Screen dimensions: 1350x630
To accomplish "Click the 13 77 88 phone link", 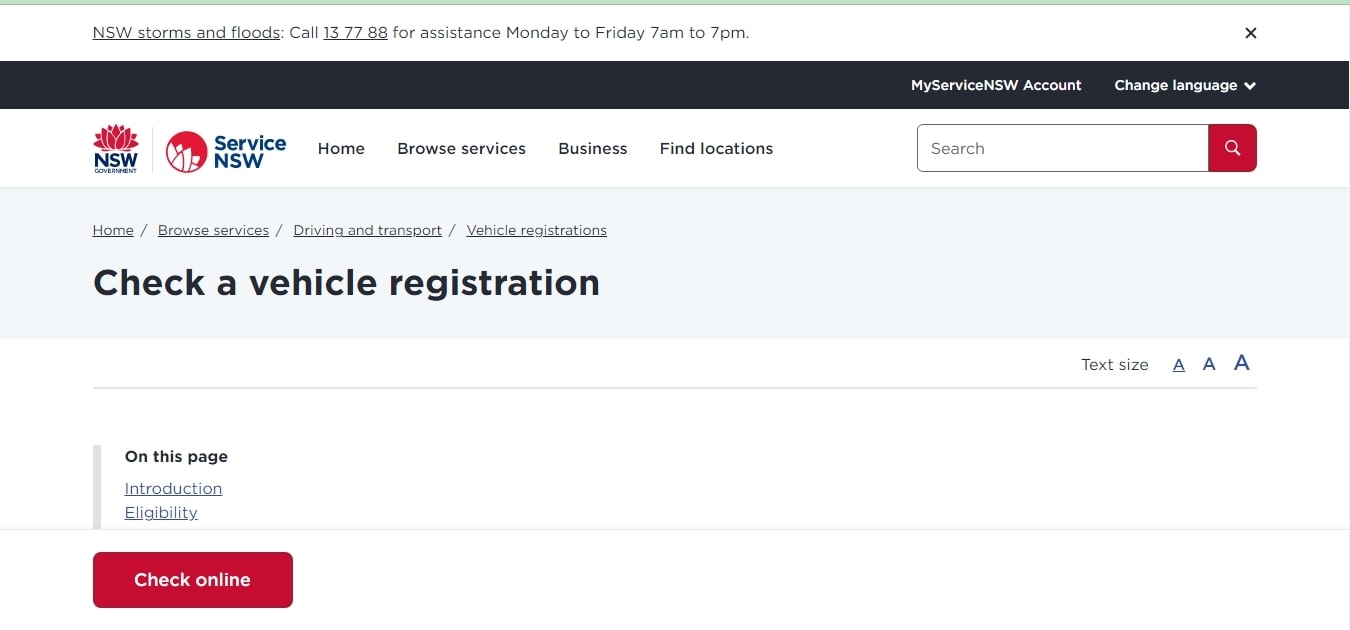I will click(x=355, y=33).
